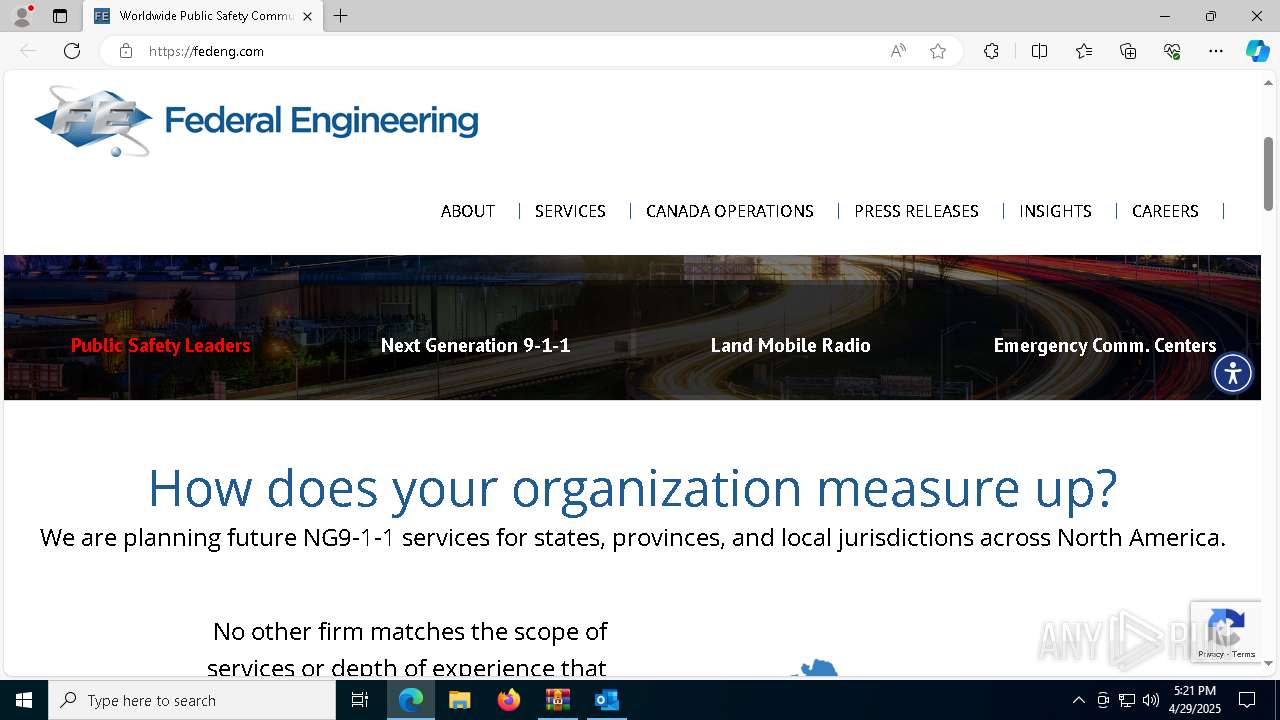Select Next Generation 9-1-1 banner link
Image resolution: width=1280 pixels, height=720 pixels.
tap(475, 345)
